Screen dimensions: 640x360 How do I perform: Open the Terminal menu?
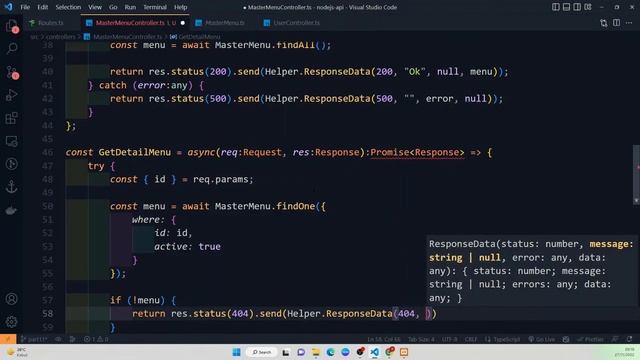(155, 7)
